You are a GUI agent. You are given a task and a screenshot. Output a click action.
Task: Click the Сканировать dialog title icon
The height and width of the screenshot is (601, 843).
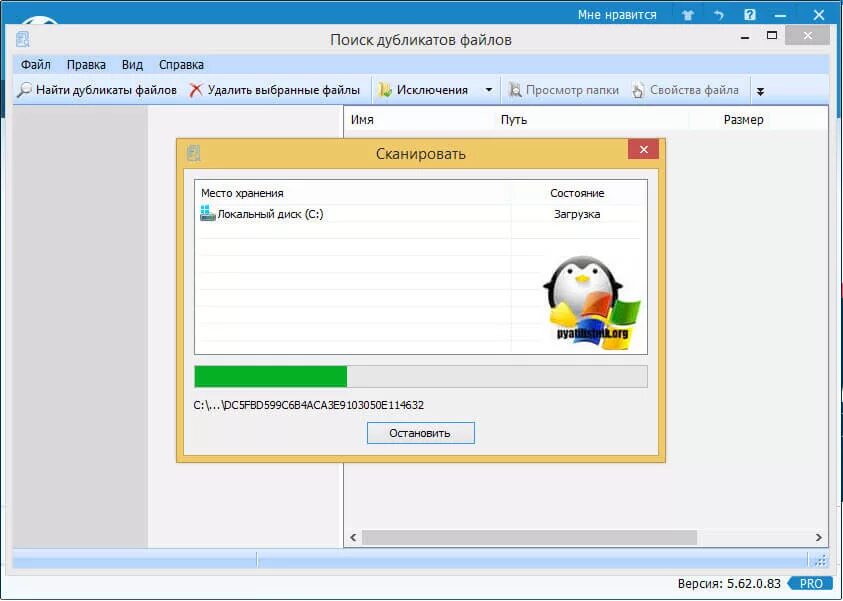(x=194, y=153)
